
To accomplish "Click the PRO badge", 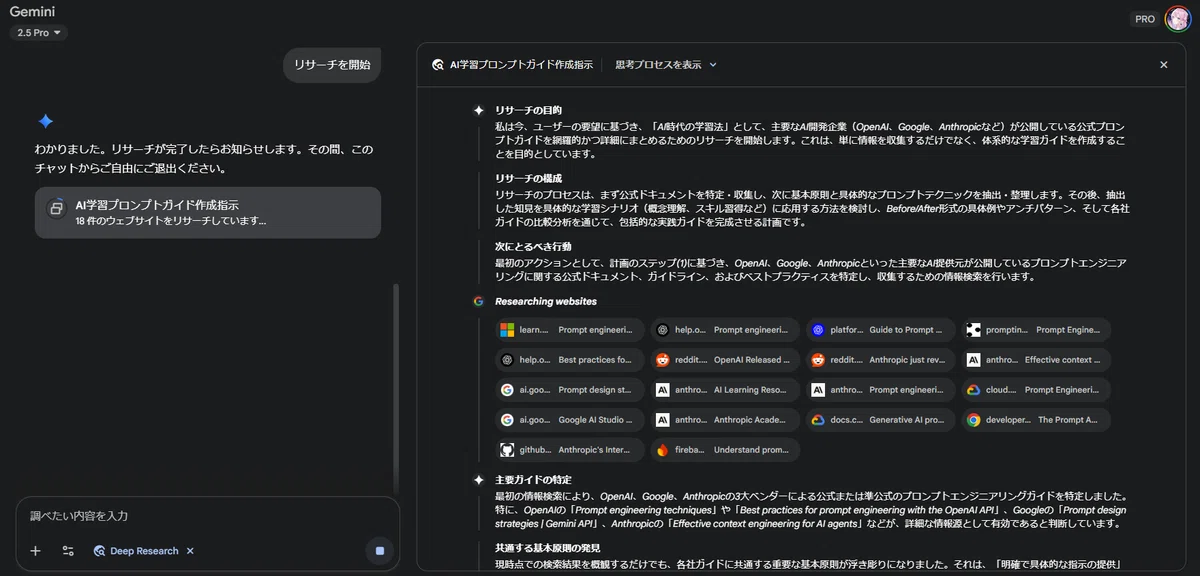I will 1145,19.
